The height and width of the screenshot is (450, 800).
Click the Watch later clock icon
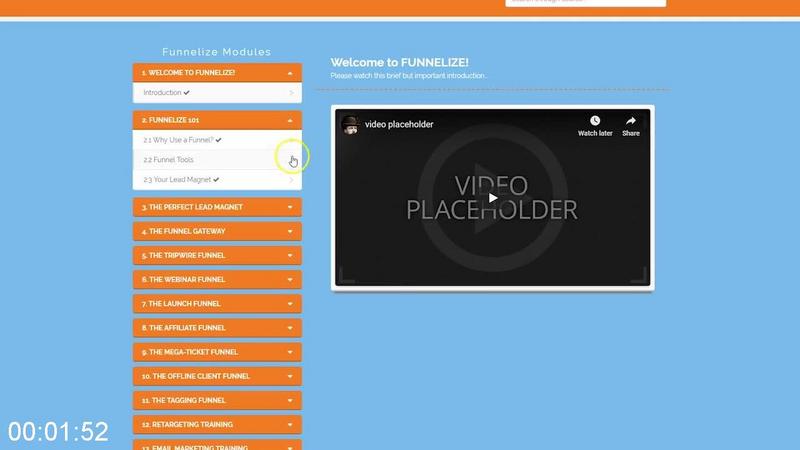click(595, 121)
